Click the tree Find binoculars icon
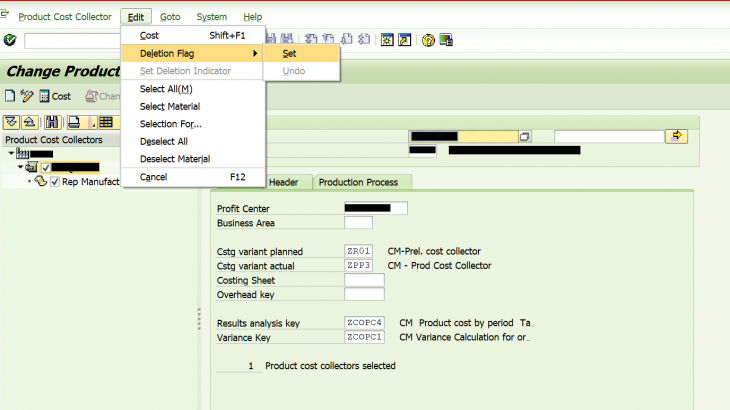 click(52, 122)
